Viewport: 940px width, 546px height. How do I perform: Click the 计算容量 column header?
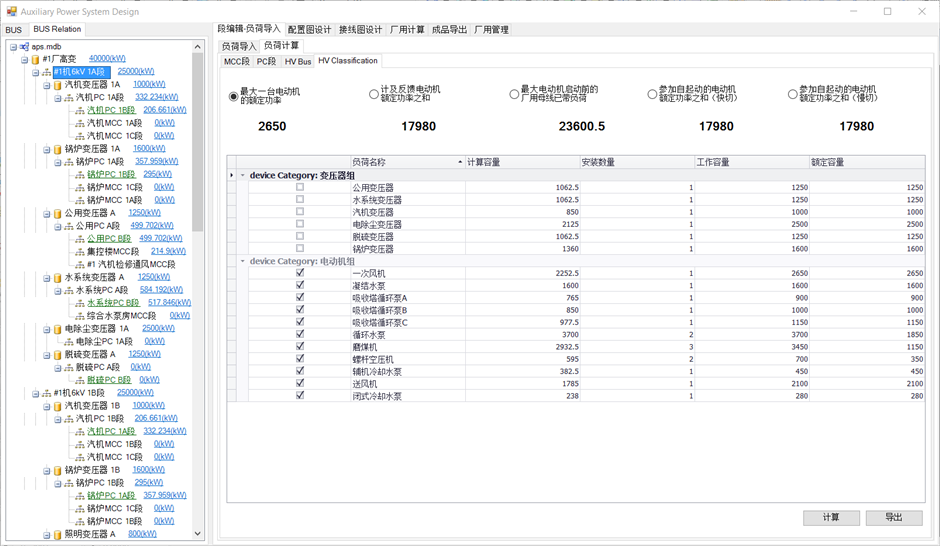[x=523, y=162]
